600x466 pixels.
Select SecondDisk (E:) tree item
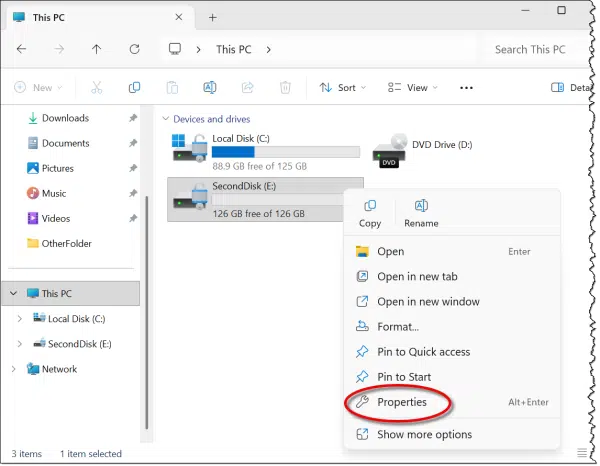pyautogui.click(x=72, y=344)
